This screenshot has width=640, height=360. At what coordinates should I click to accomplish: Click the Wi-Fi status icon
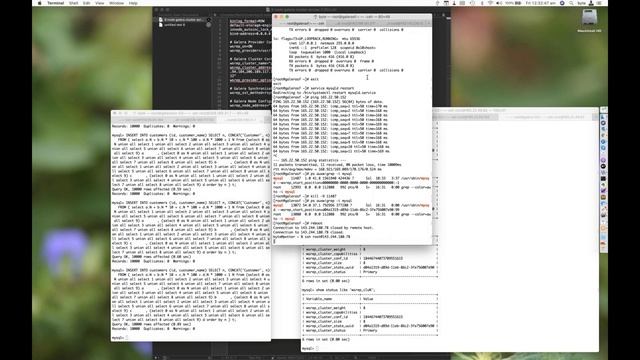pyautogui.click(x=490, y=3)
